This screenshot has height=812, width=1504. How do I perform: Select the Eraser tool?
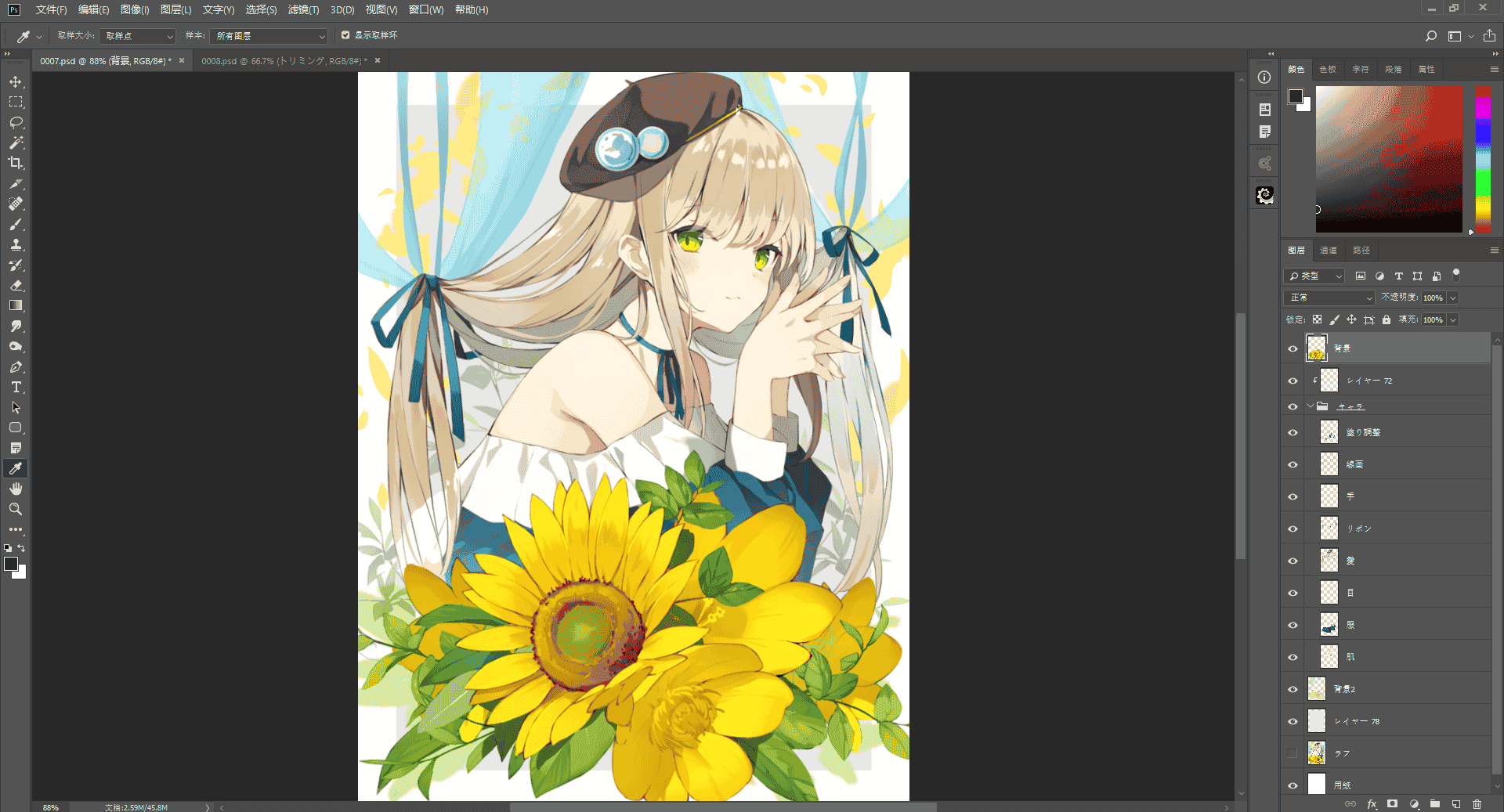click(16, 285)
